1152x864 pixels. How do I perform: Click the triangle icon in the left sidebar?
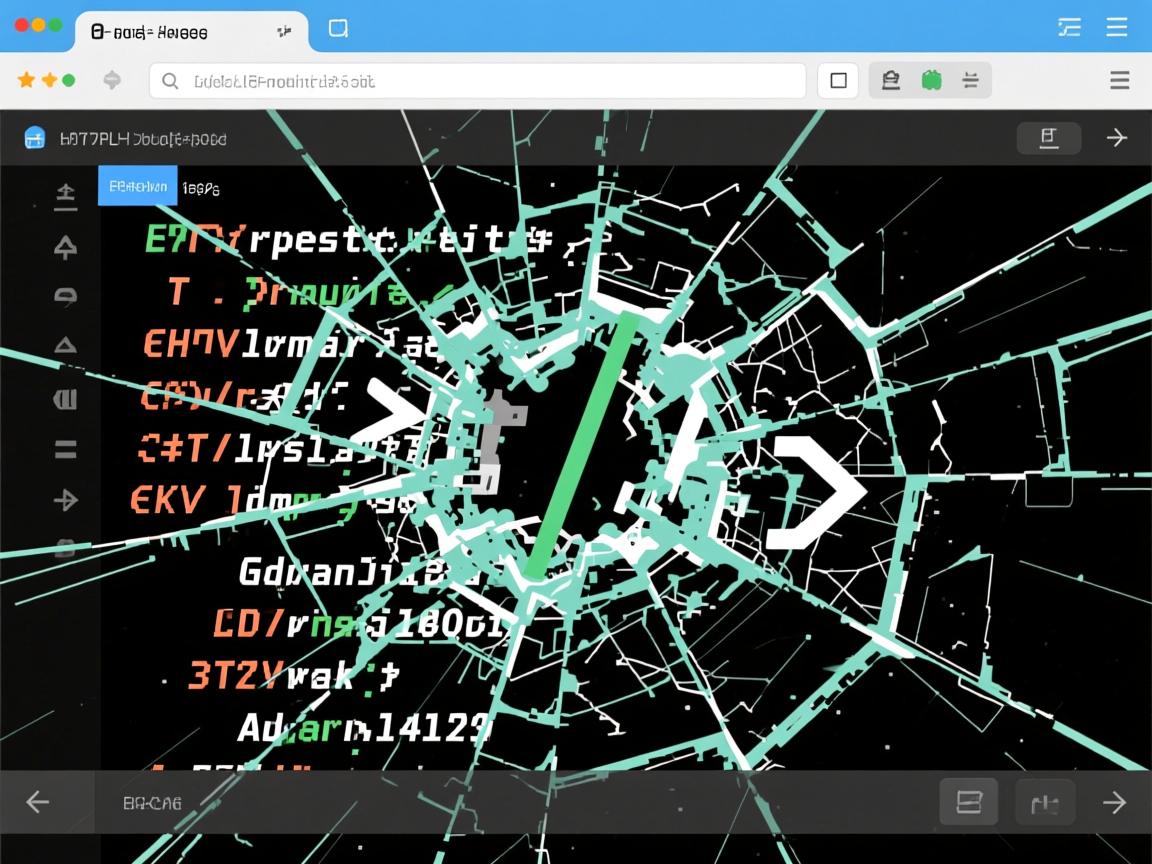click(x=65, y=346)
